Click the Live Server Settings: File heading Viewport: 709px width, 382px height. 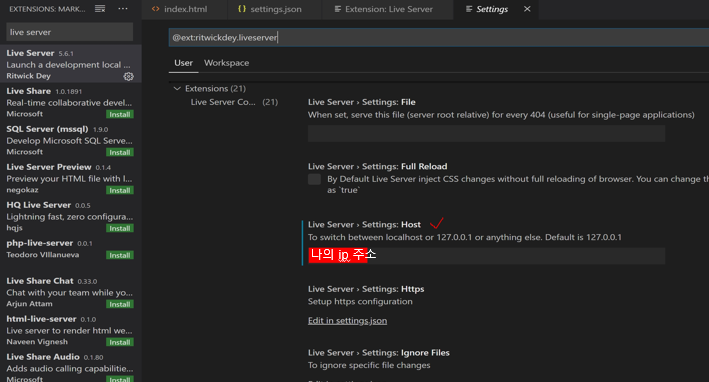pos(362,102)
